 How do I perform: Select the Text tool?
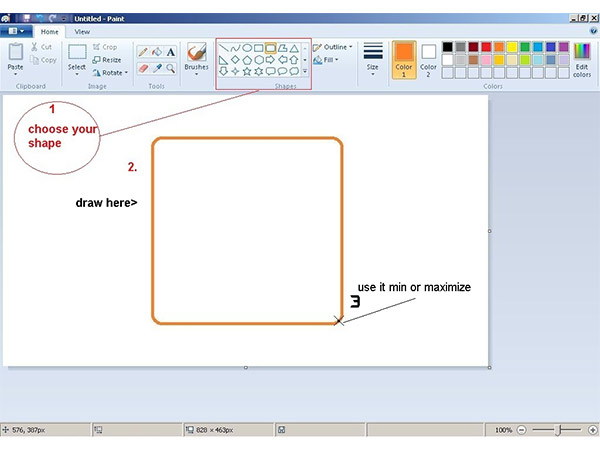click(x=171, y=52)
